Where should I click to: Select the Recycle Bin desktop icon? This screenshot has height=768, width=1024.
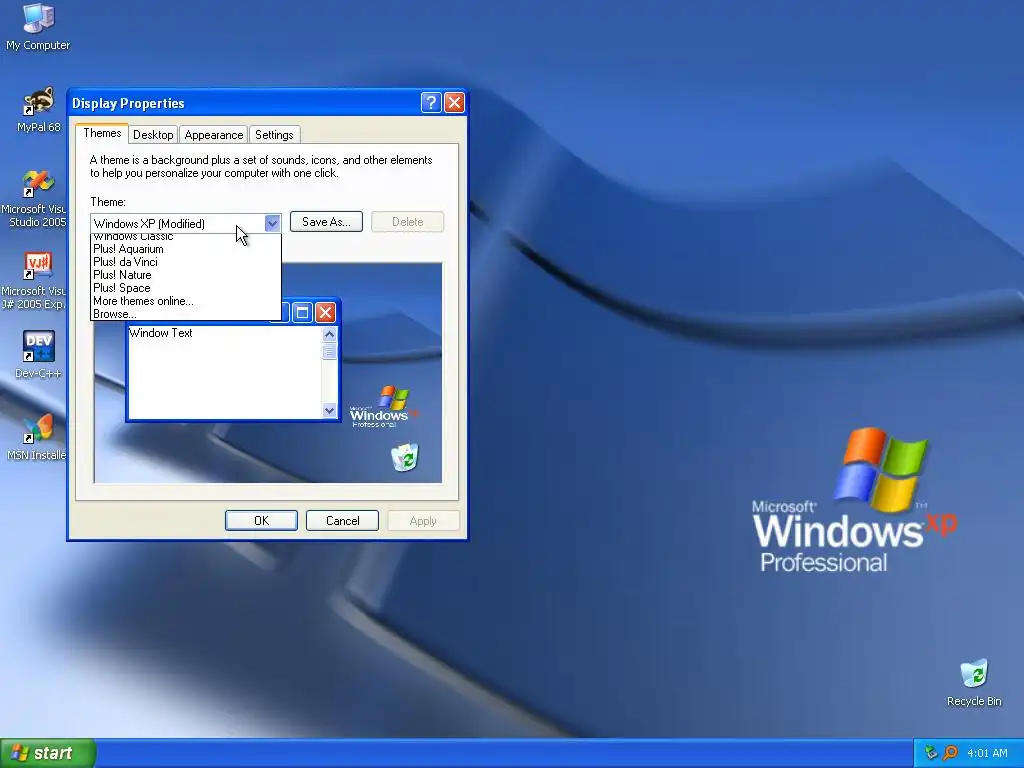click(x=974, y=682)
